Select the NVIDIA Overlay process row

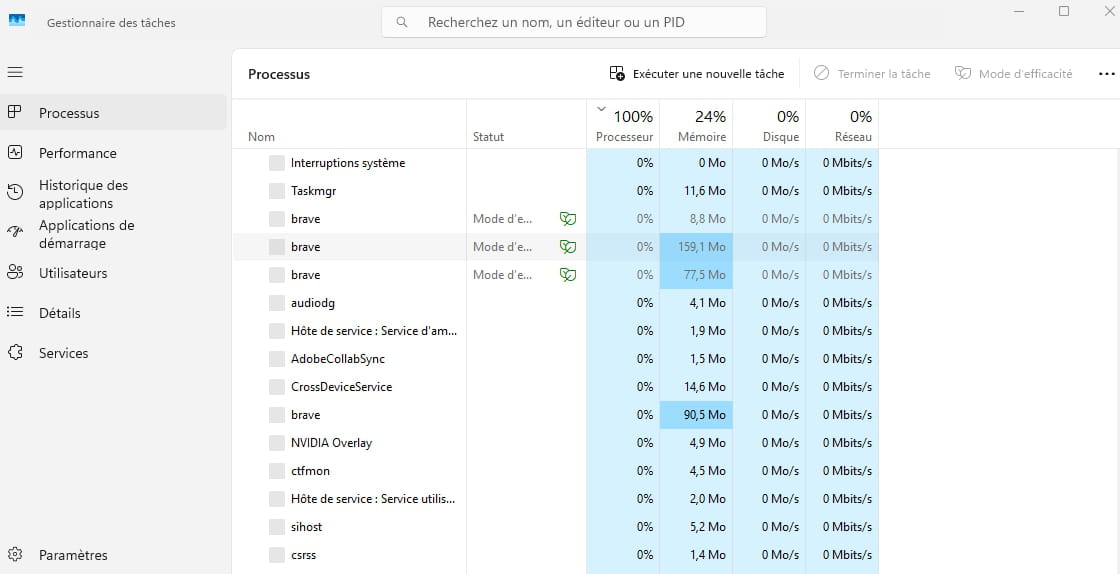556,443
